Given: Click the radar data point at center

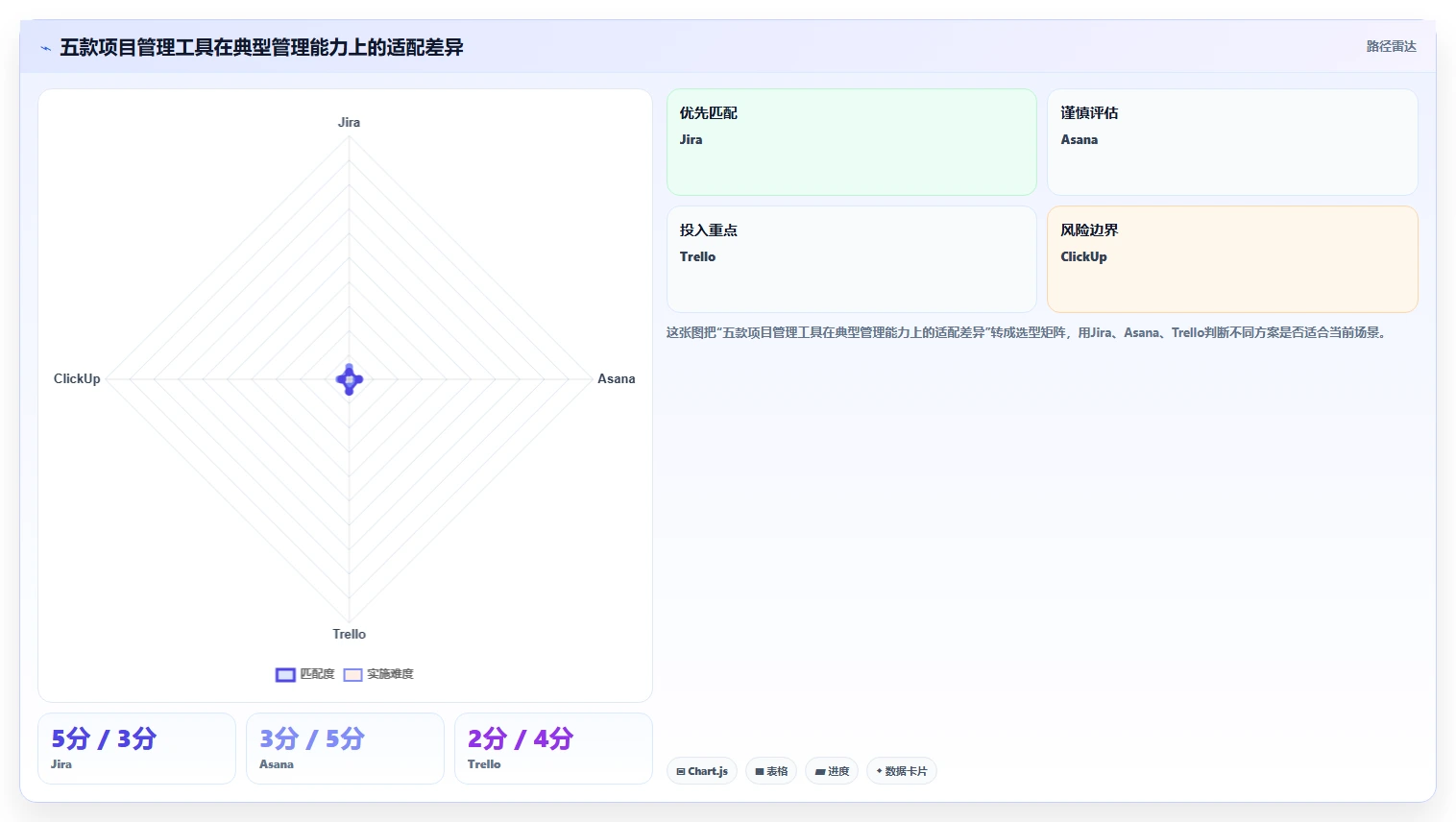Looking at the screenshot, I should pos(349,379).
